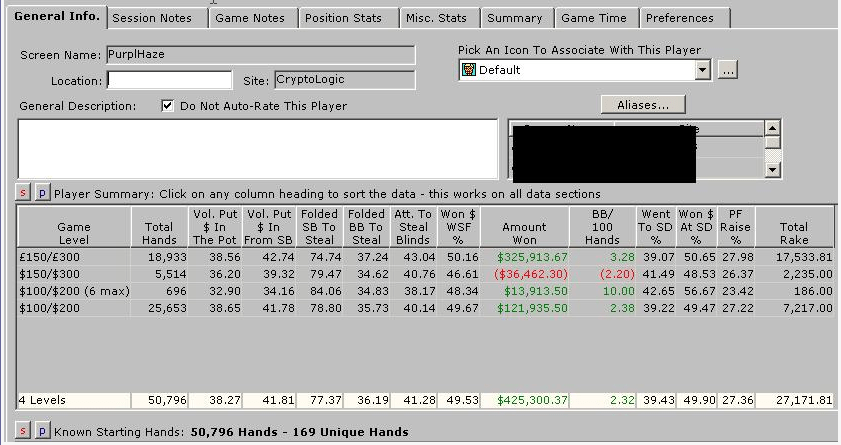The height and width of the screenshot is (445, 841).
Task: Select the $150/$300 game level row
Action: click(426, 274)
